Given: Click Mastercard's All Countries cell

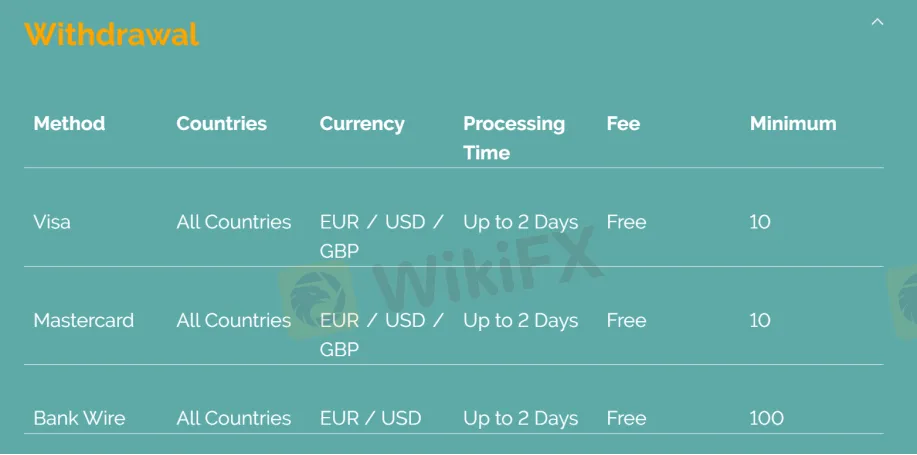Looking at the screenshot, I should coord(234,320).
